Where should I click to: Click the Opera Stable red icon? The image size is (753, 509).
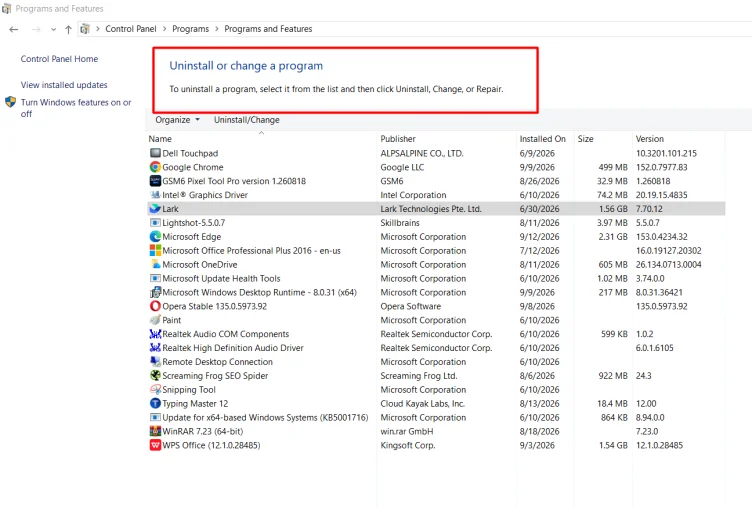[x=155, y=306]
